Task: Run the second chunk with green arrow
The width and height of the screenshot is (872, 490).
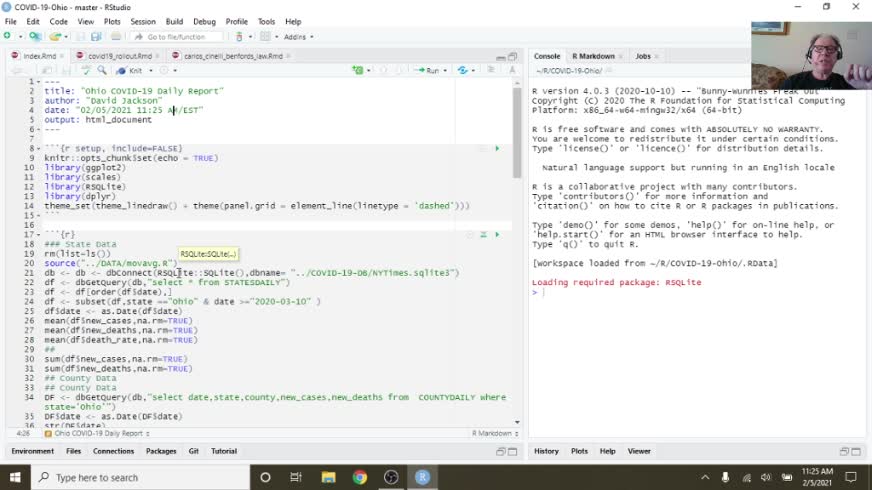Action: [497, 235]
